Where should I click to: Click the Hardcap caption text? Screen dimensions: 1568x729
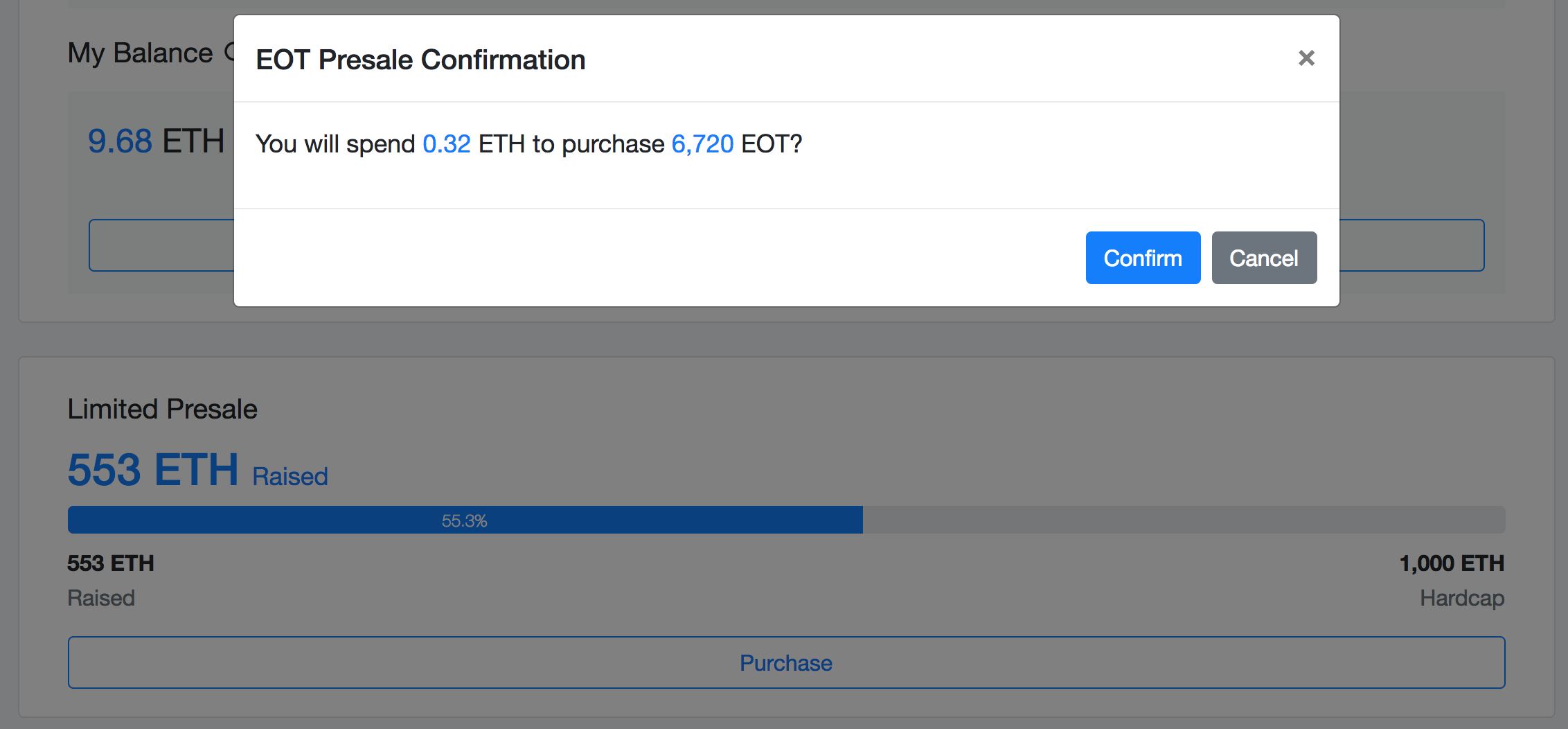coord(1462,598)
